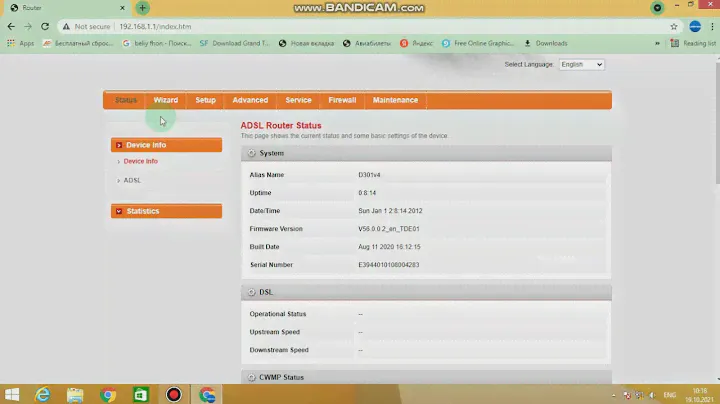Viewport: 720px width, 404px height.
Task: Go to the Maintenance tab
Action: pos(395,100)
